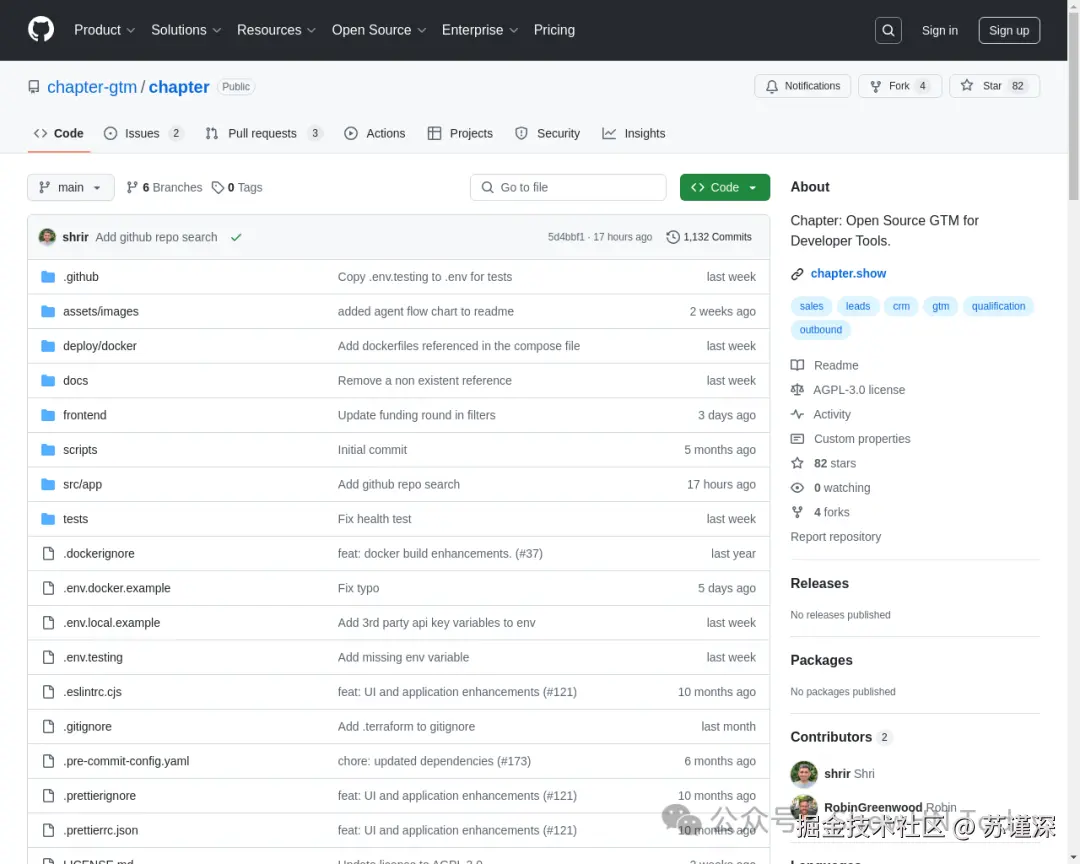The image size is (1080, 864).
Task: Open the Insights tab
Action: click(x=634, y=134)
